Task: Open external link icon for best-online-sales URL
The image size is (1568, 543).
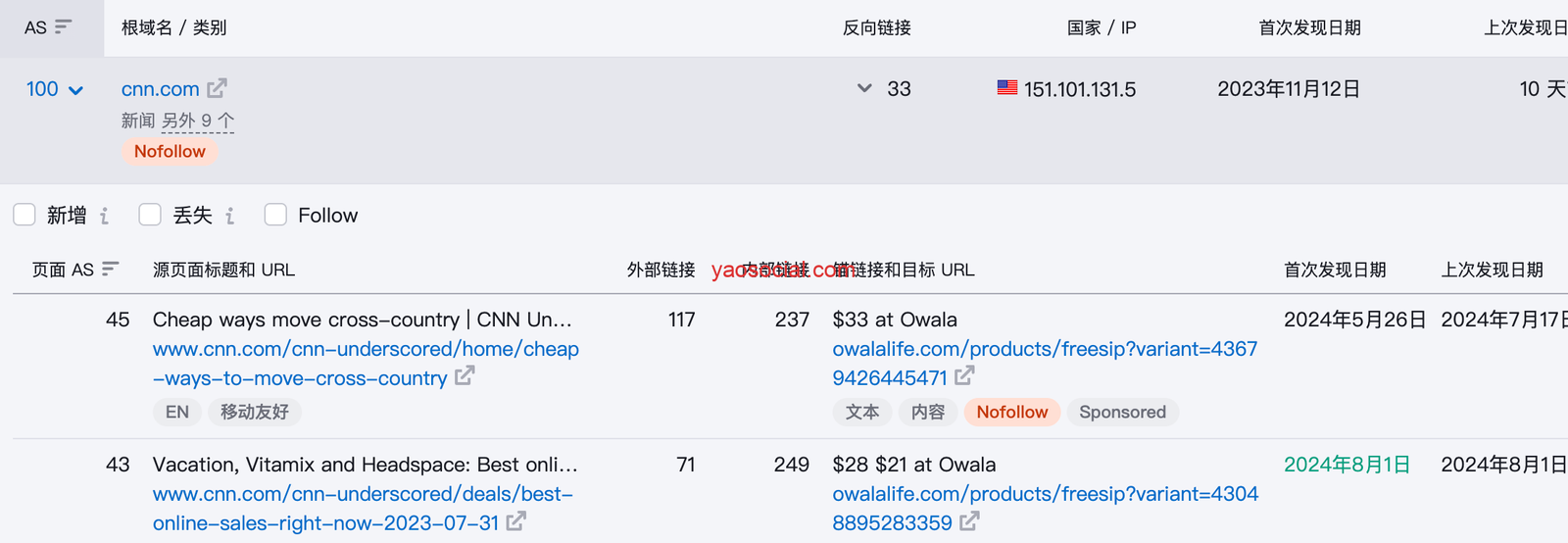Action: coord(516,521)
